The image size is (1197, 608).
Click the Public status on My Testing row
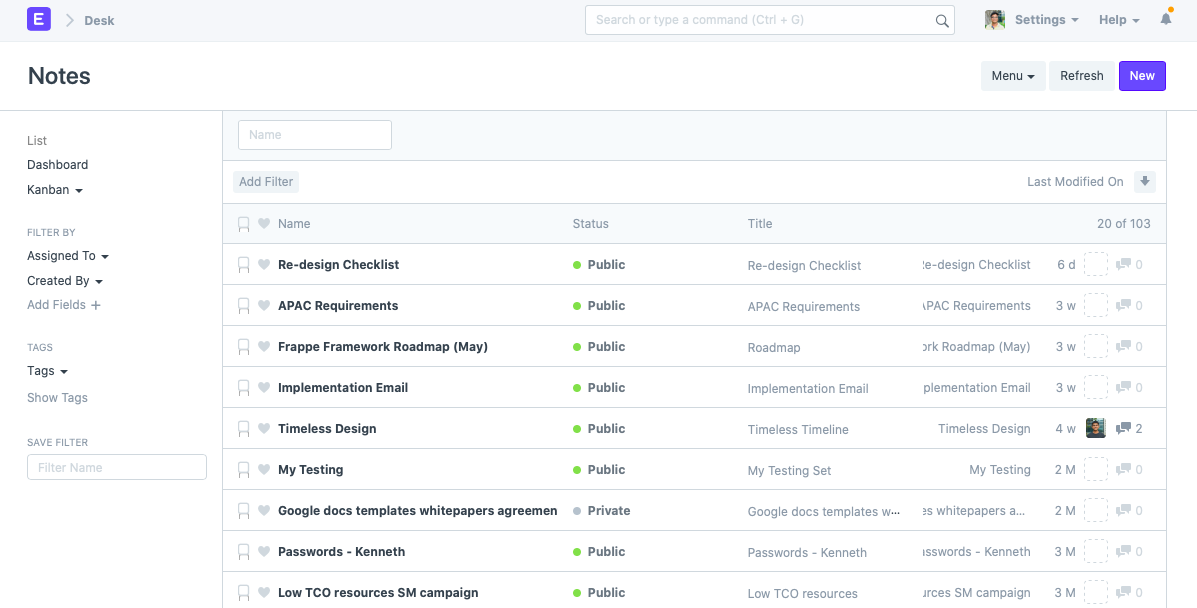(x=599, y=470)
